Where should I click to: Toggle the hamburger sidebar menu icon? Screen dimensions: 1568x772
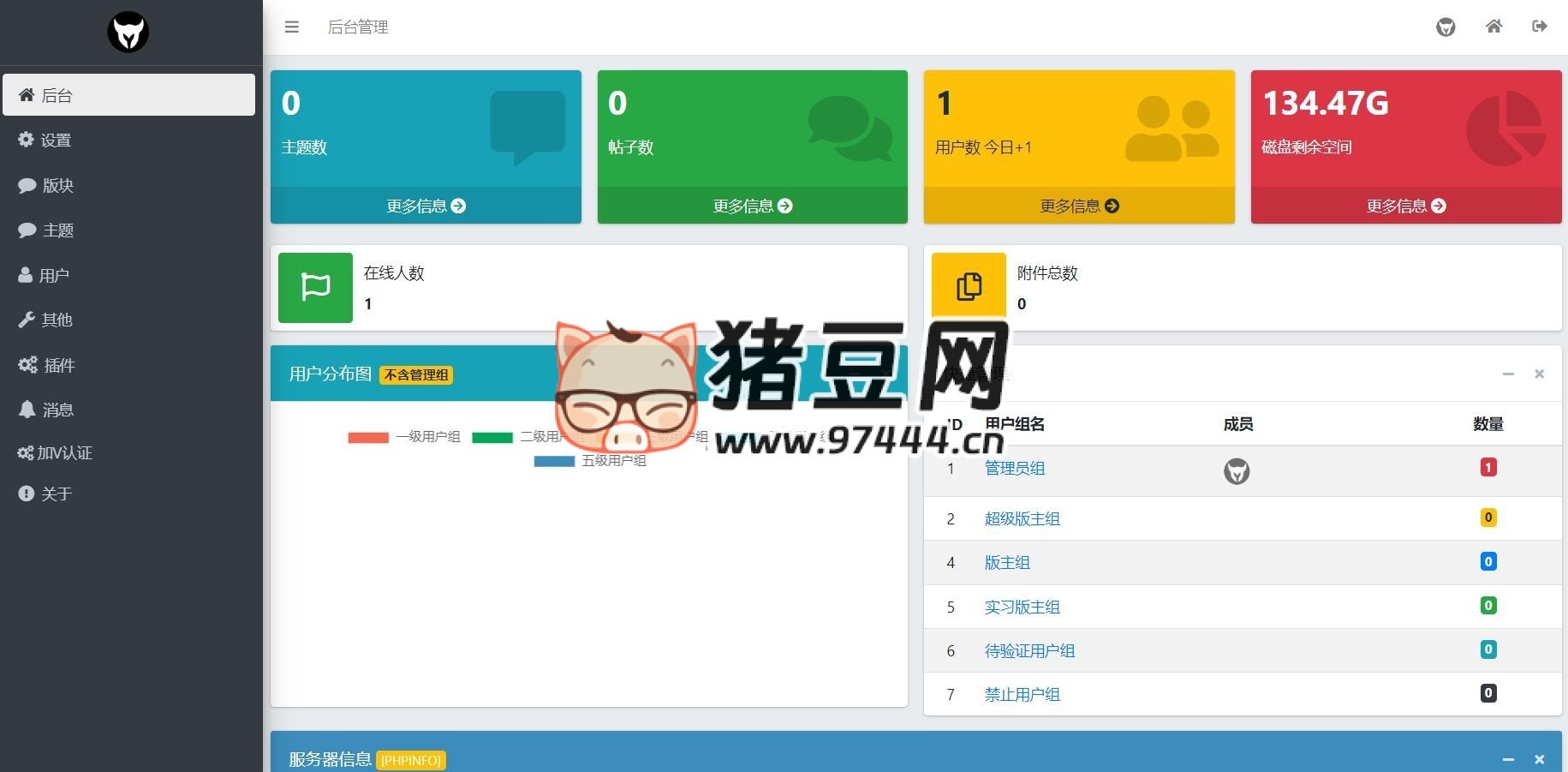pos(292,27)
